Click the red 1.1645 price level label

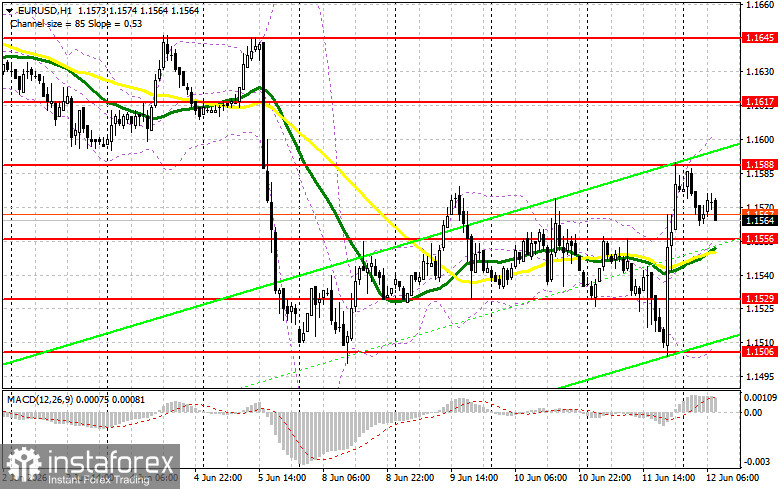coord(759,38)
